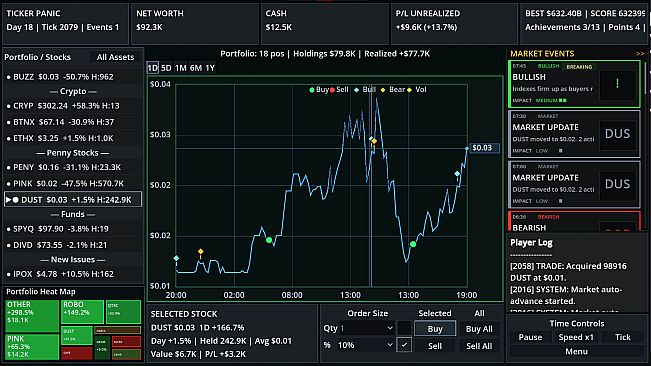Image resolution: width=651 pixels, height=366 pixels.
Task: Expand Market Events with the >> arrows
Action: [x=640, y=54]
